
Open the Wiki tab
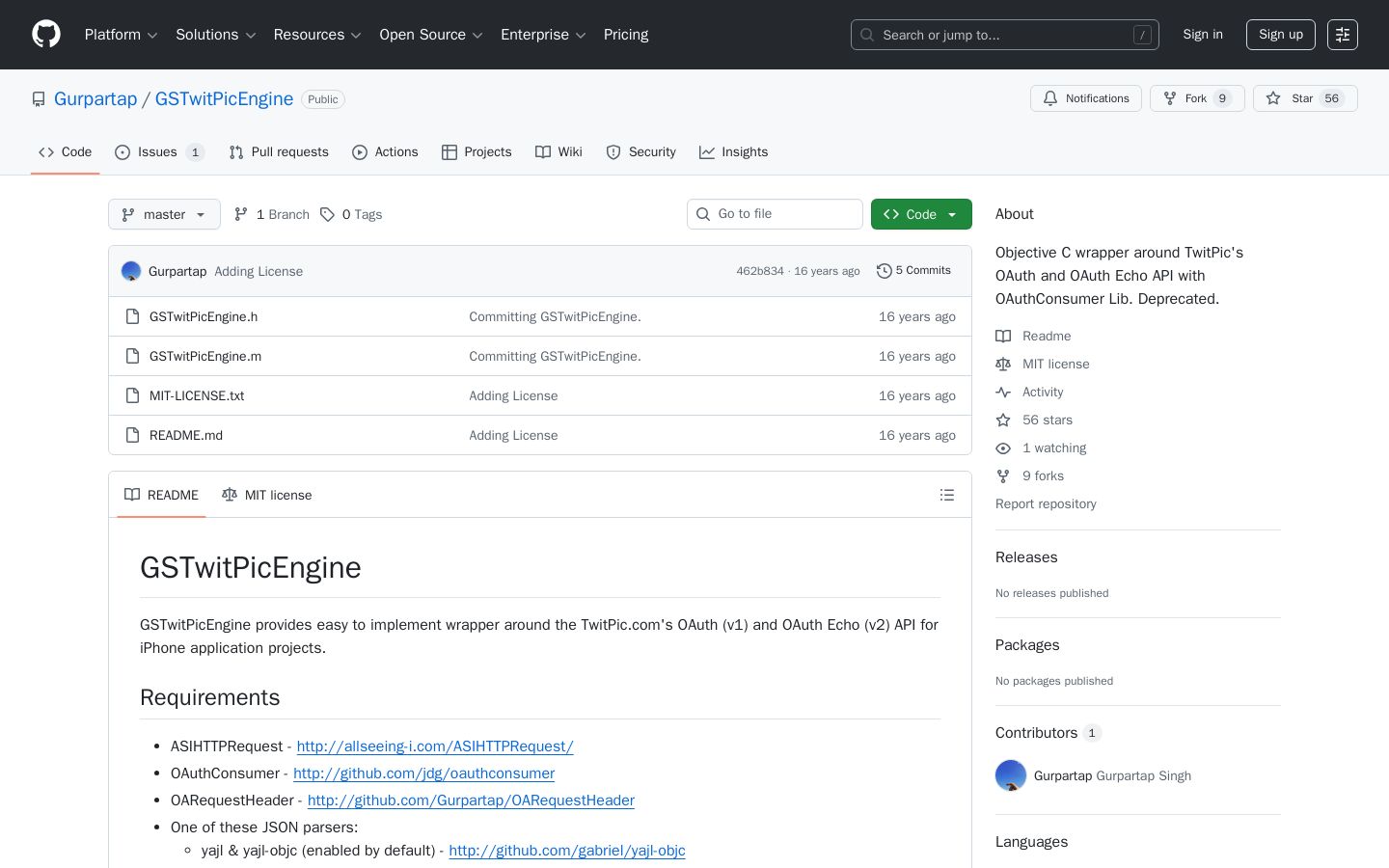tap(558, 152)
